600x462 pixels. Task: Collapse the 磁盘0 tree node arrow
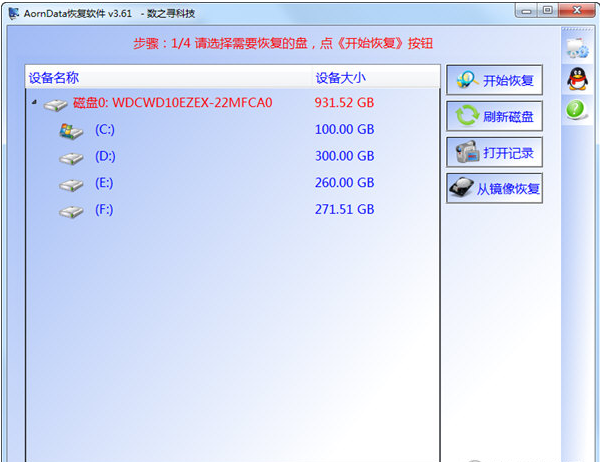click(x=34, y=102)
